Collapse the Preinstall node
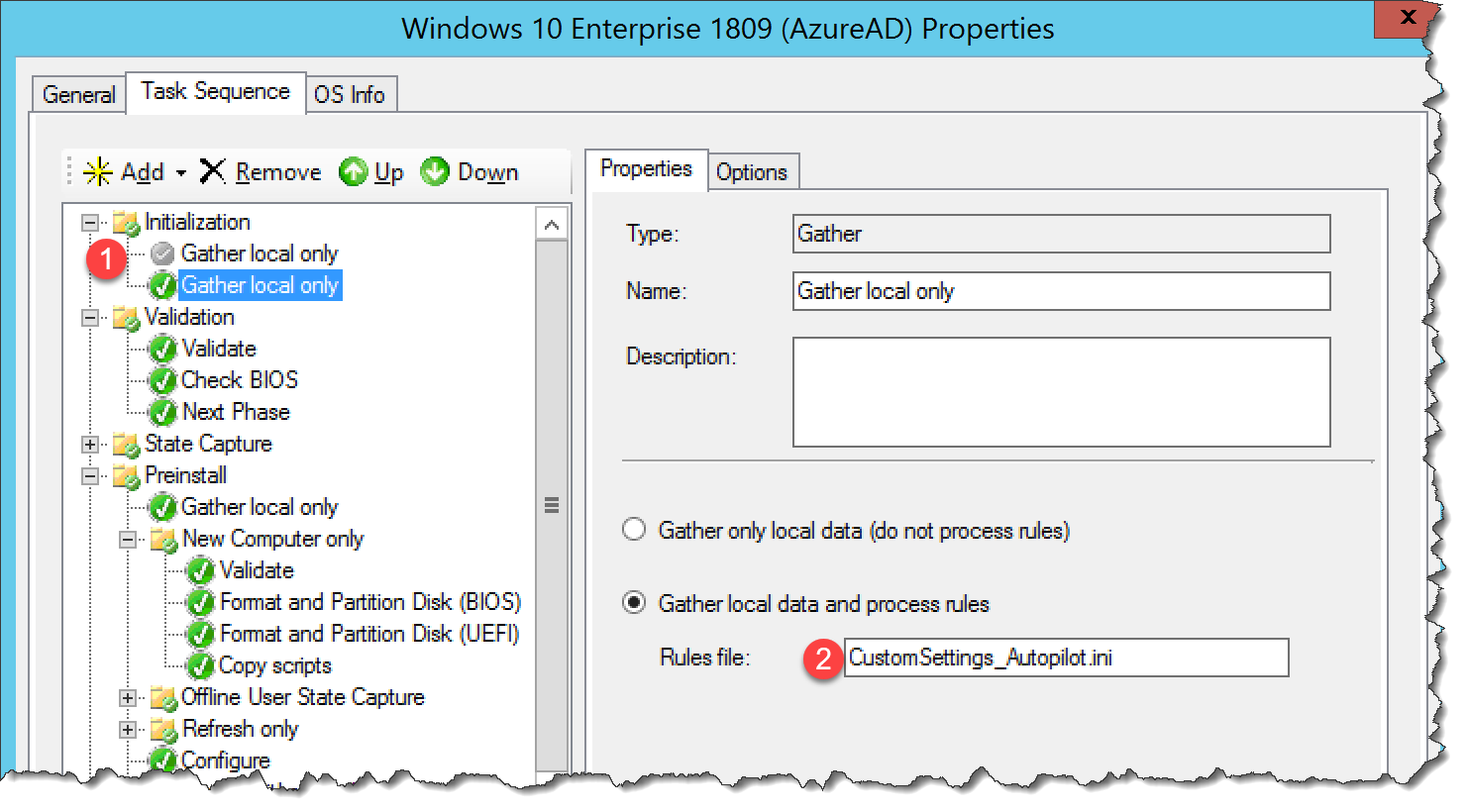 pos(89,475)
